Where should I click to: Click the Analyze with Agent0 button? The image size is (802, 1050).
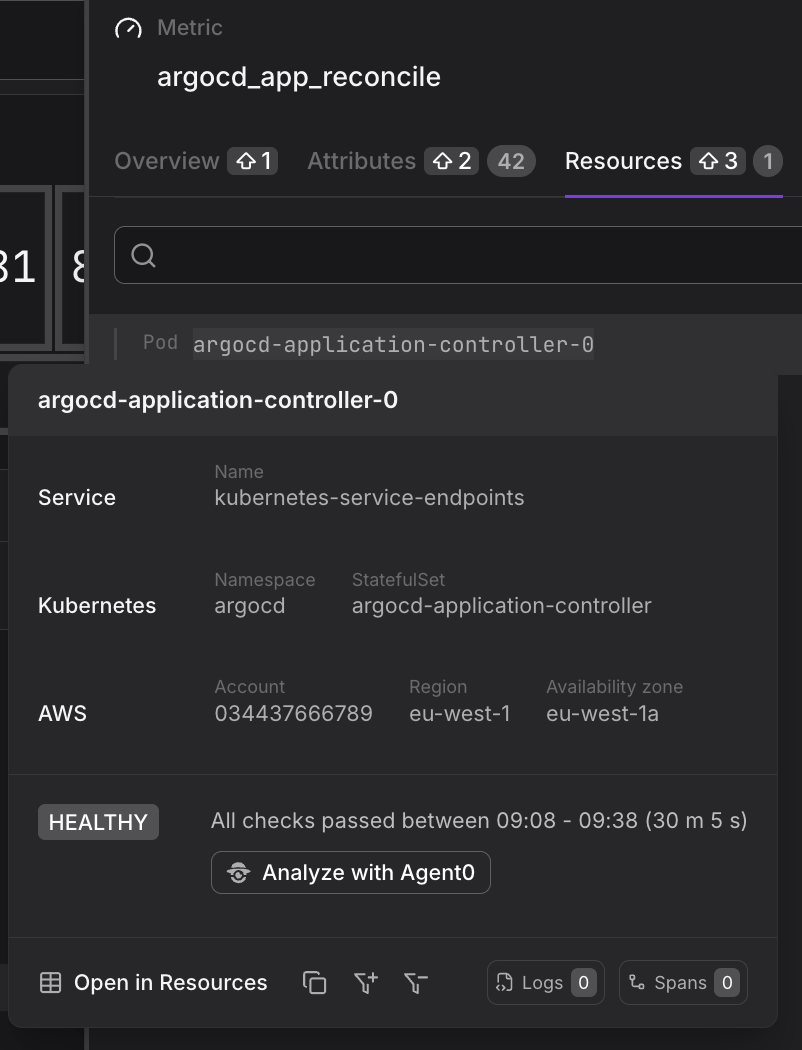(x=350, y=872)
